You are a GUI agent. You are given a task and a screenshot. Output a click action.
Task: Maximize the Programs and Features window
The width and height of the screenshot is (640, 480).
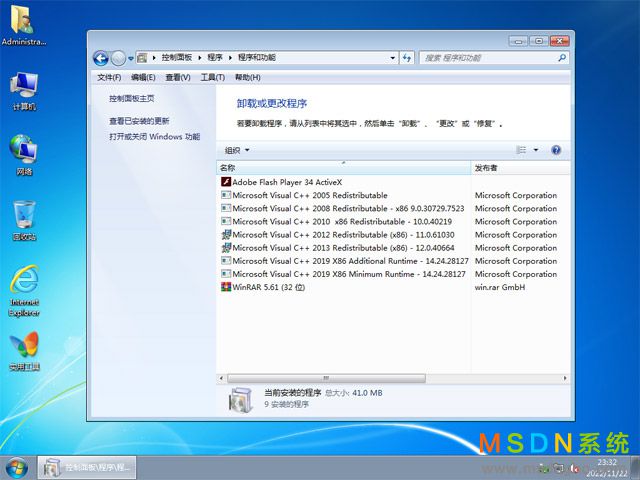point(539,41)
